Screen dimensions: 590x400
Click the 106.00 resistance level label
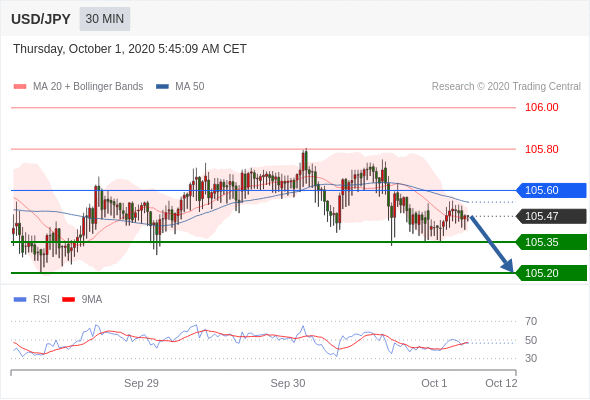coord(542,108)
